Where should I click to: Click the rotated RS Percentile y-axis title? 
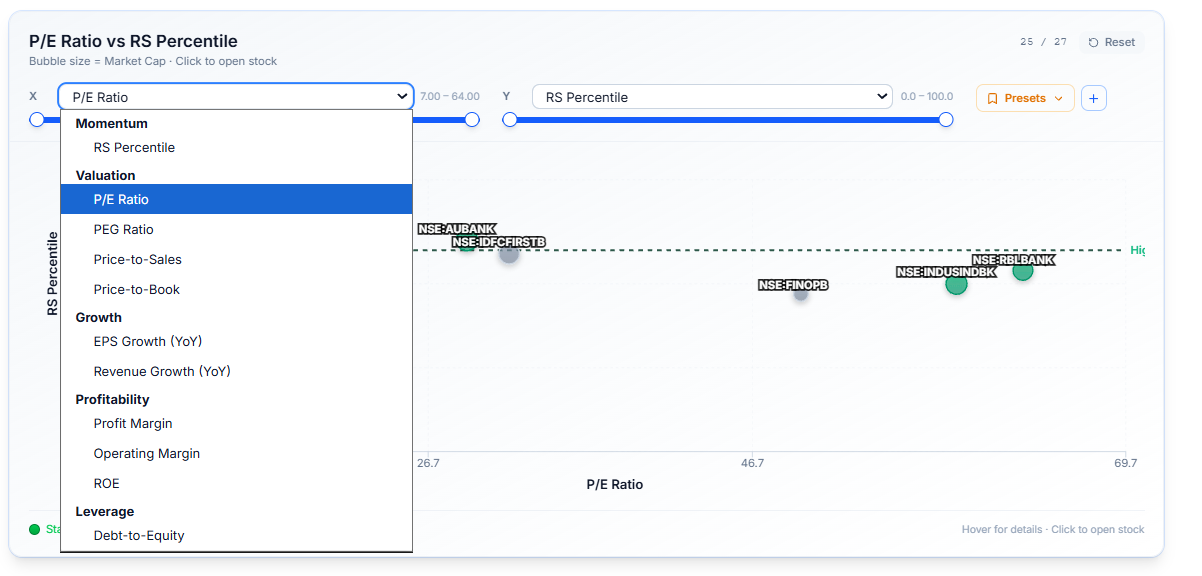pos(52,275)
